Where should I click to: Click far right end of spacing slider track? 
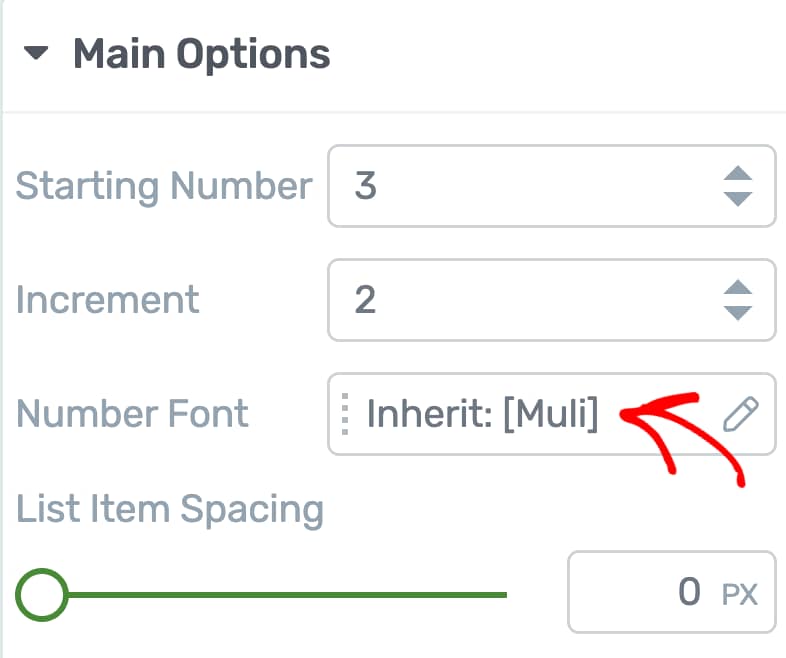point(504,595)
